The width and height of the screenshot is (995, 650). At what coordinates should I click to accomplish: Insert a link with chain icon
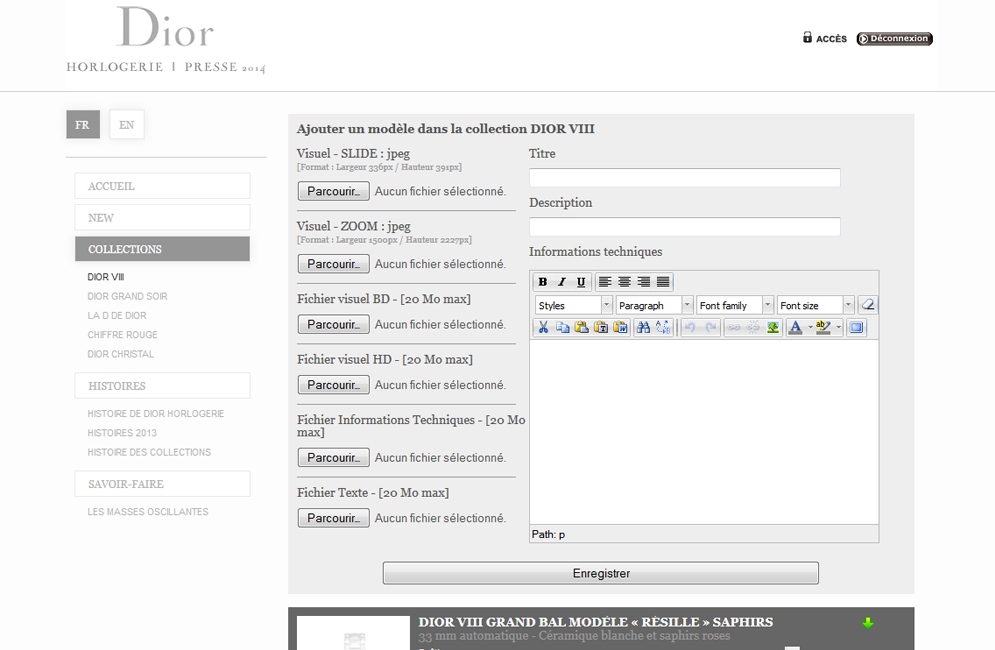point(734,328)
